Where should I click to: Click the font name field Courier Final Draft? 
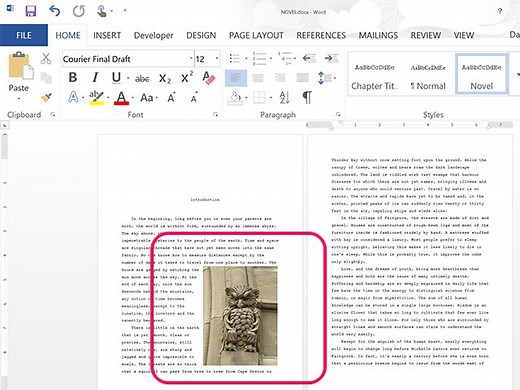click(x=125, y=59)
